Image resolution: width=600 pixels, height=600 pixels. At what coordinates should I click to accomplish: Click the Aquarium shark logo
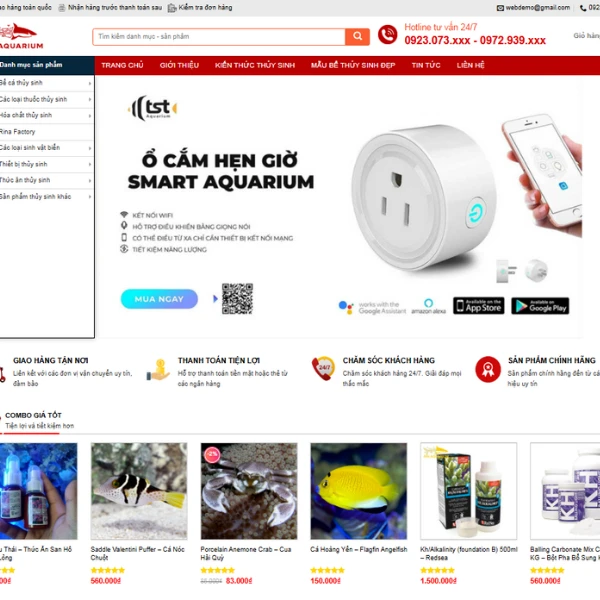tap(21, 36)
